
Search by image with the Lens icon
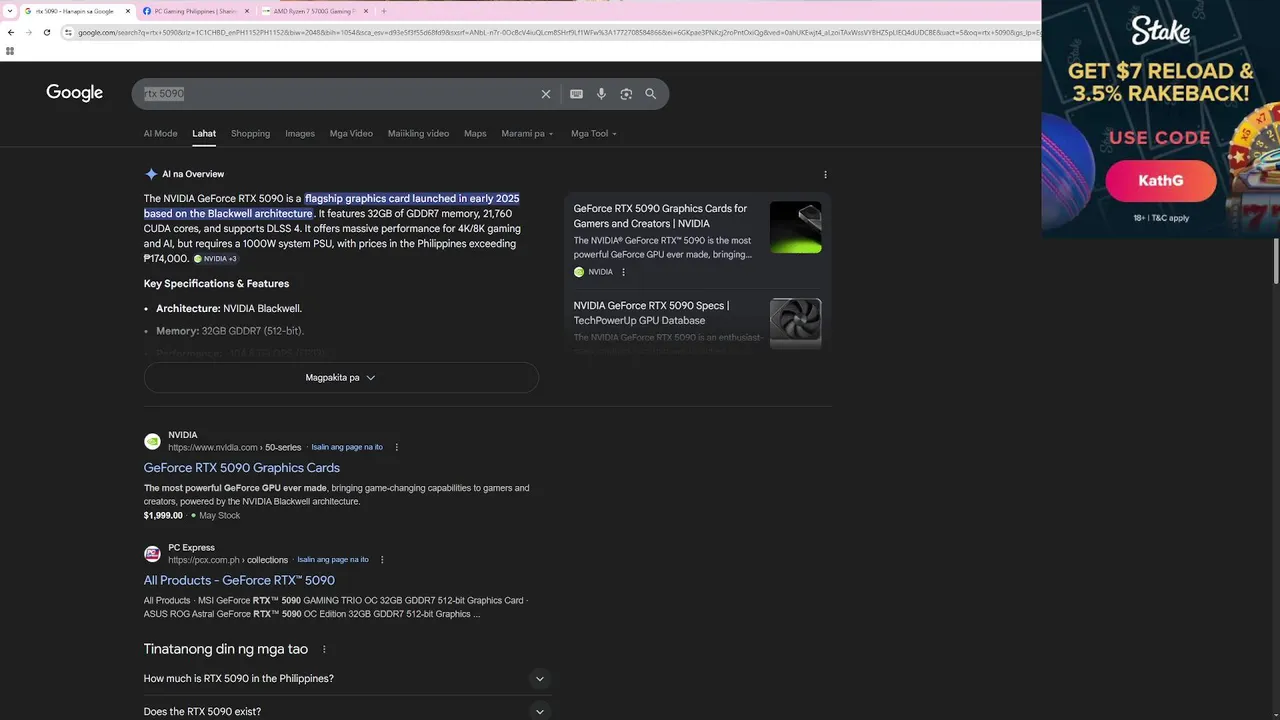coord(626,94)
